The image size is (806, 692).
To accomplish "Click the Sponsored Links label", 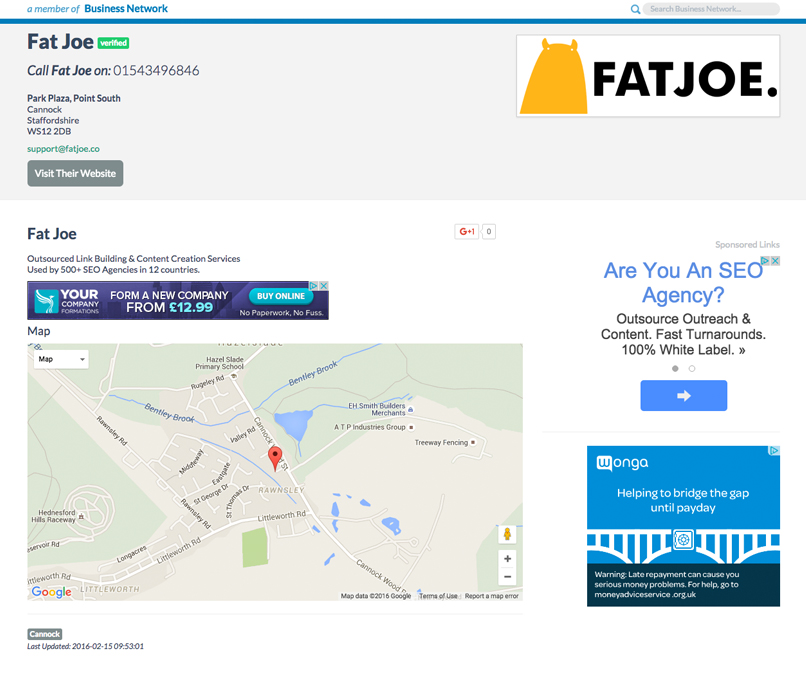I will [747, 245].
